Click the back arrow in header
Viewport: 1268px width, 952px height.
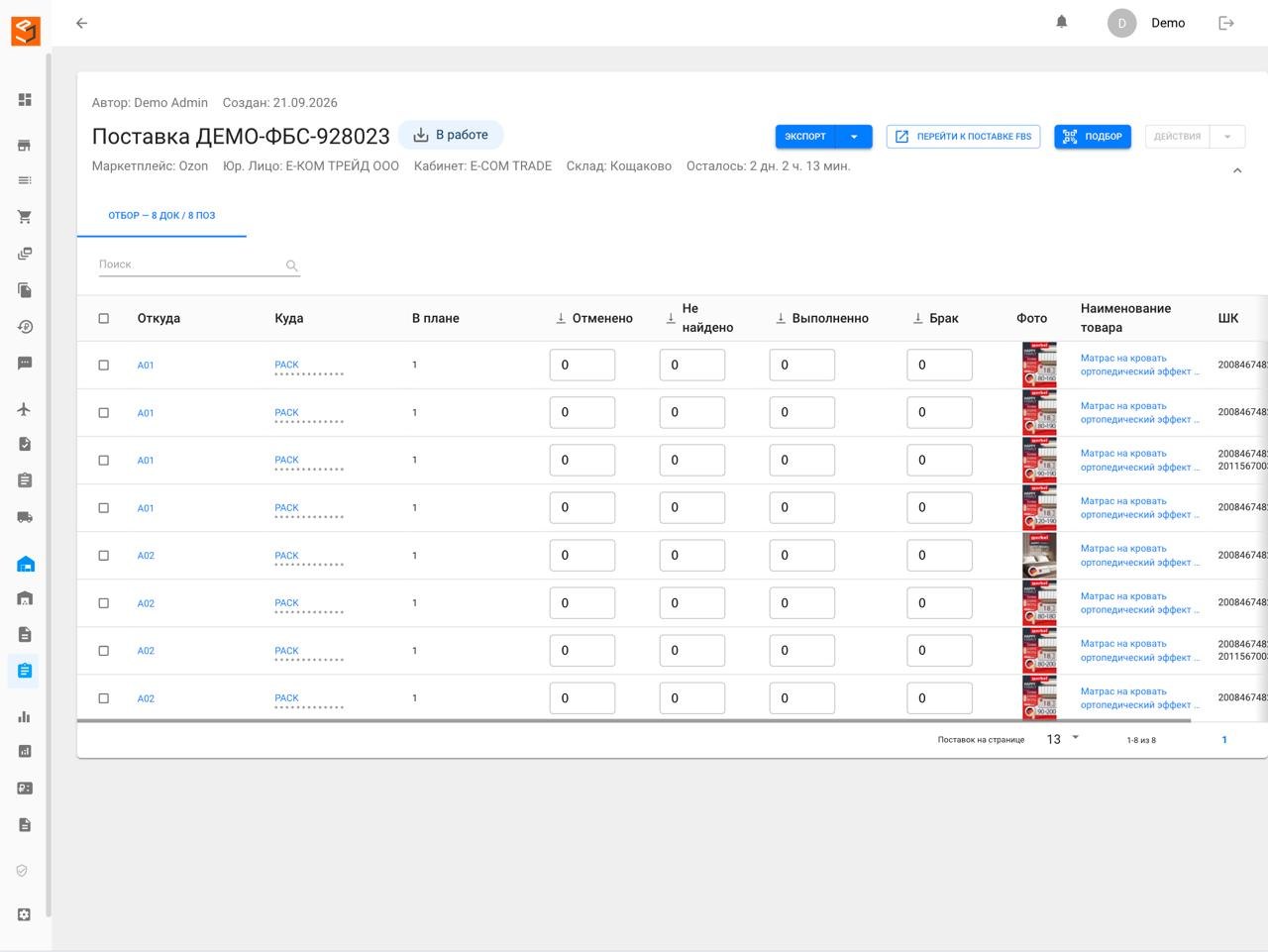point(82,23)
